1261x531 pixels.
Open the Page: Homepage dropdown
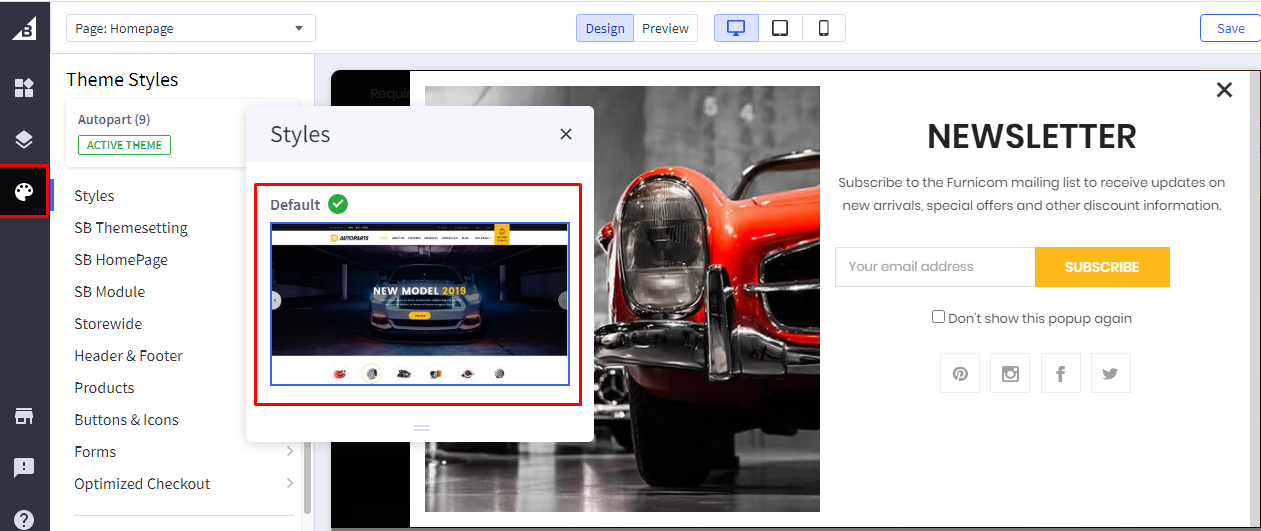tap(190, 28)
